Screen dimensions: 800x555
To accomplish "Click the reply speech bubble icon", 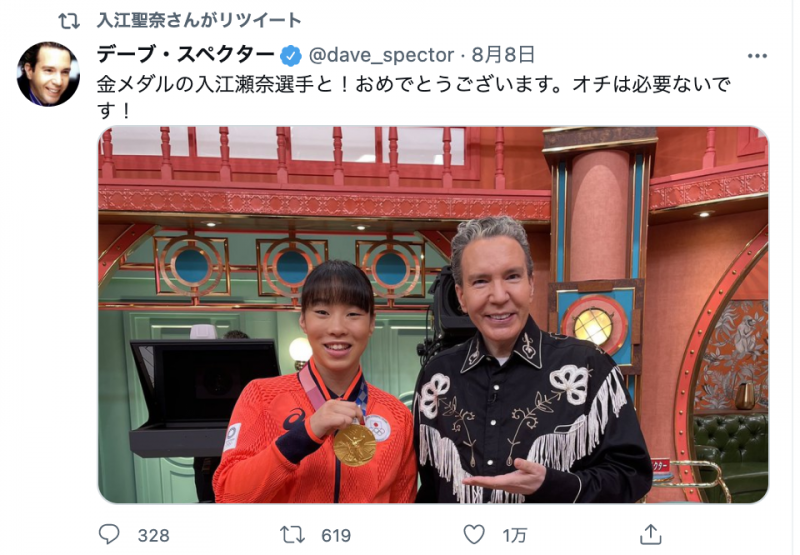I will 109,534.
